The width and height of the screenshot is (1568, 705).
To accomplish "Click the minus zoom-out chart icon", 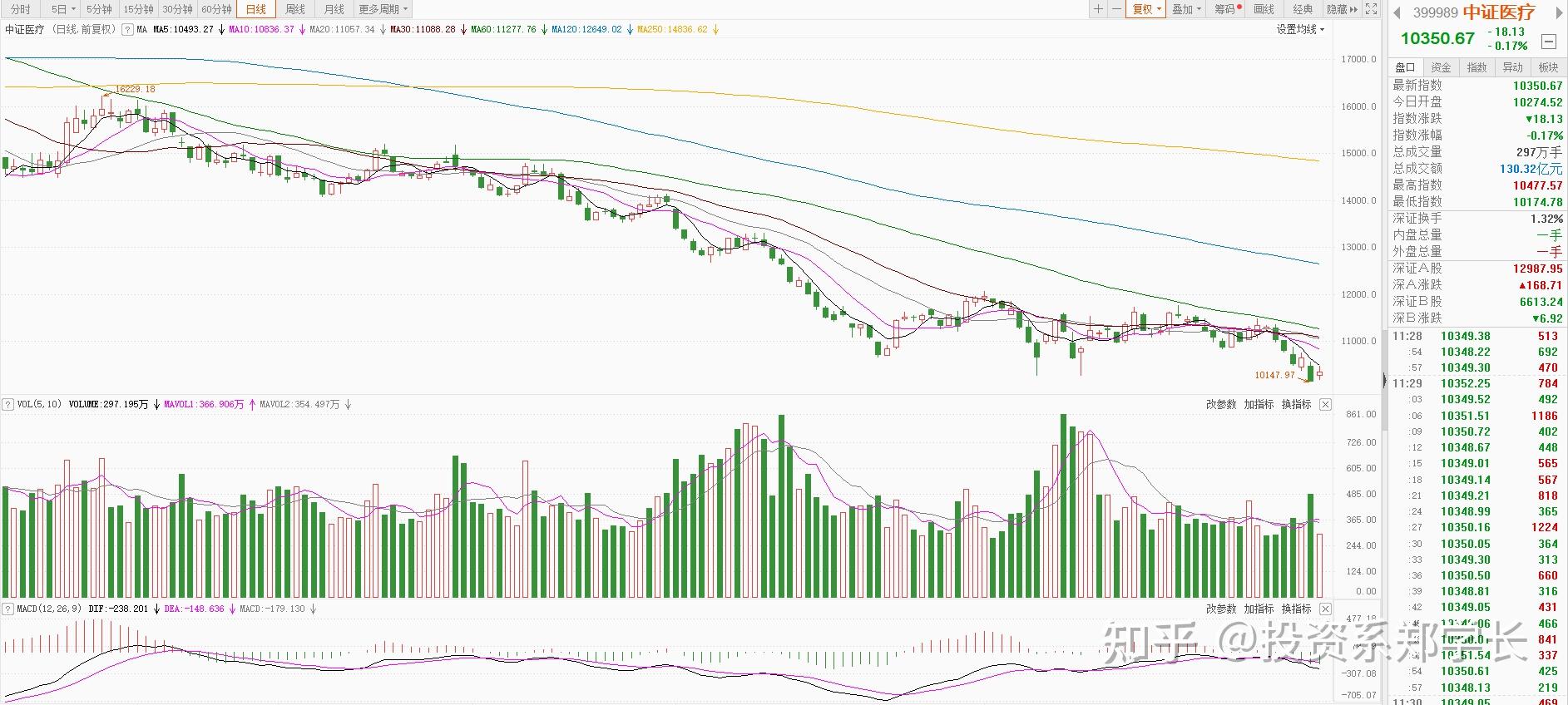I will point(1116,9).
